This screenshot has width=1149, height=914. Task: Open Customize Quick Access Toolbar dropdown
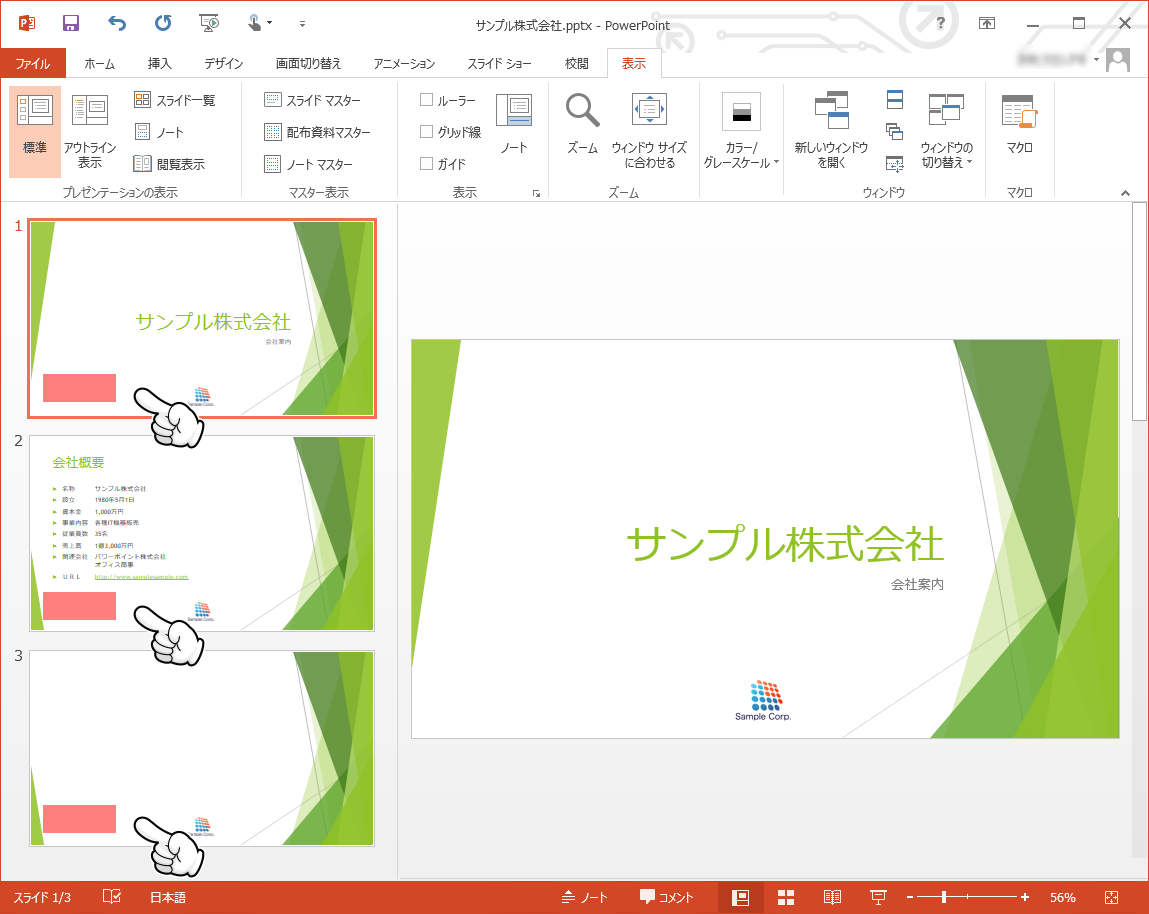click(302, 24)
